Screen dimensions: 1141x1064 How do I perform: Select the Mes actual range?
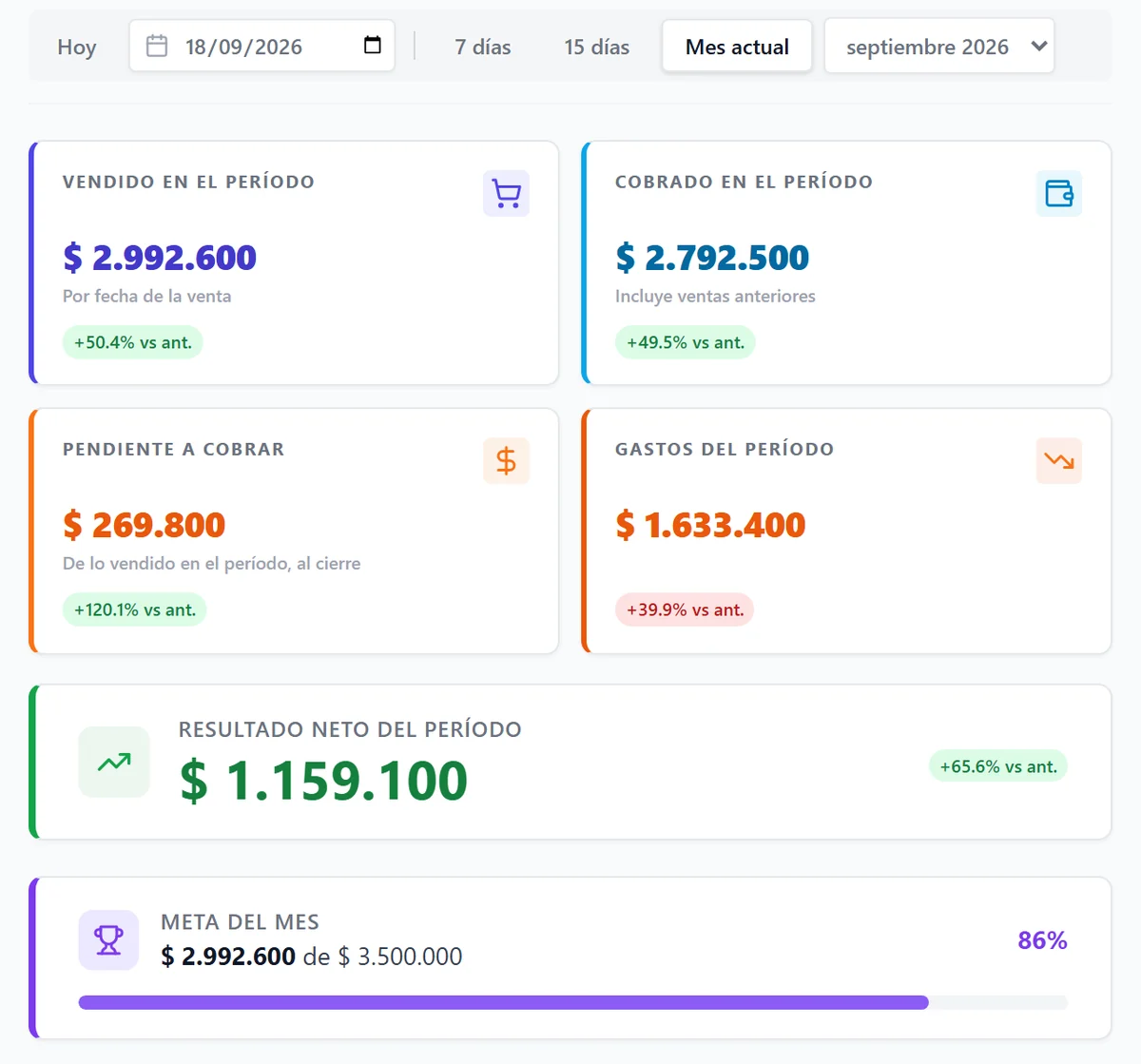[737, 47]
